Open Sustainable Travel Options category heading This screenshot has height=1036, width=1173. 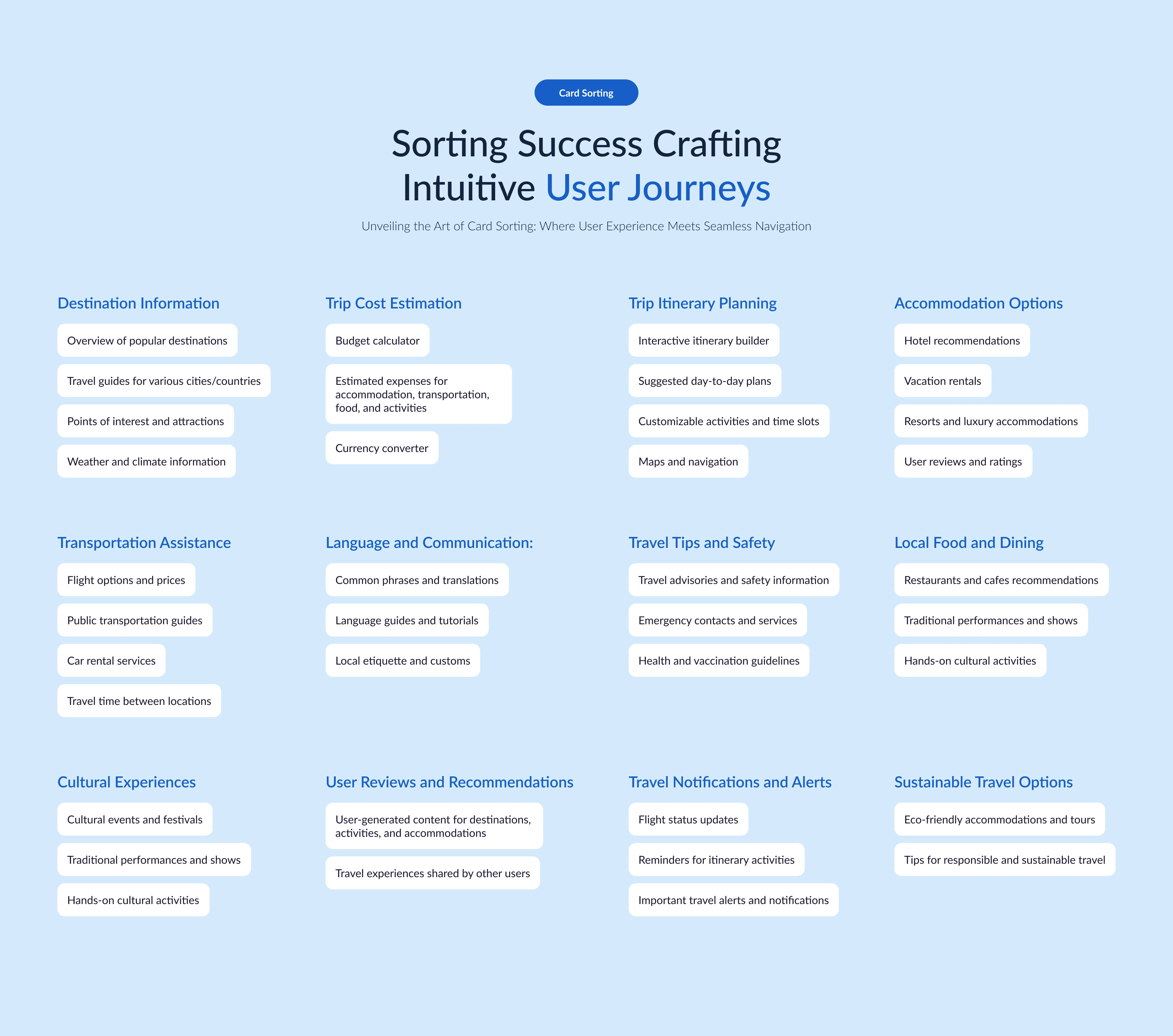(x=983, y=782)
